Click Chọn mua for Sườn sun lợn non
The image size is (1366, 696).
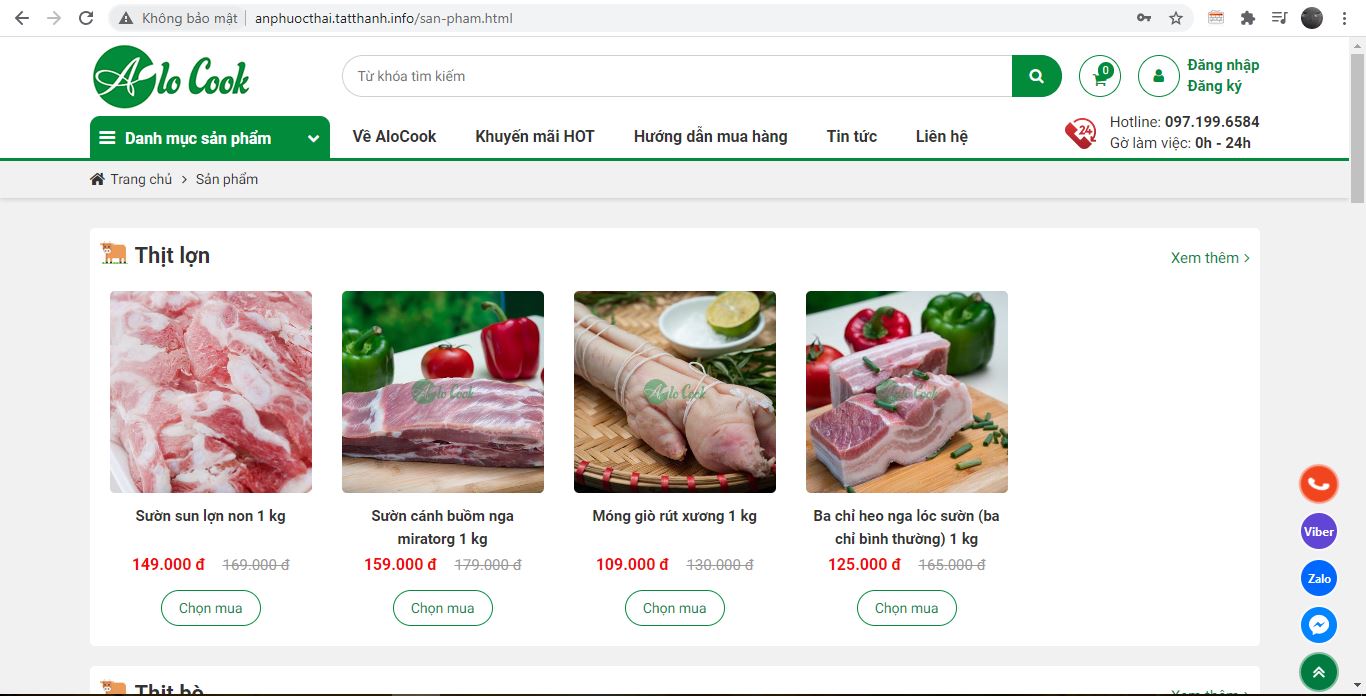click(x=210, y=608)
